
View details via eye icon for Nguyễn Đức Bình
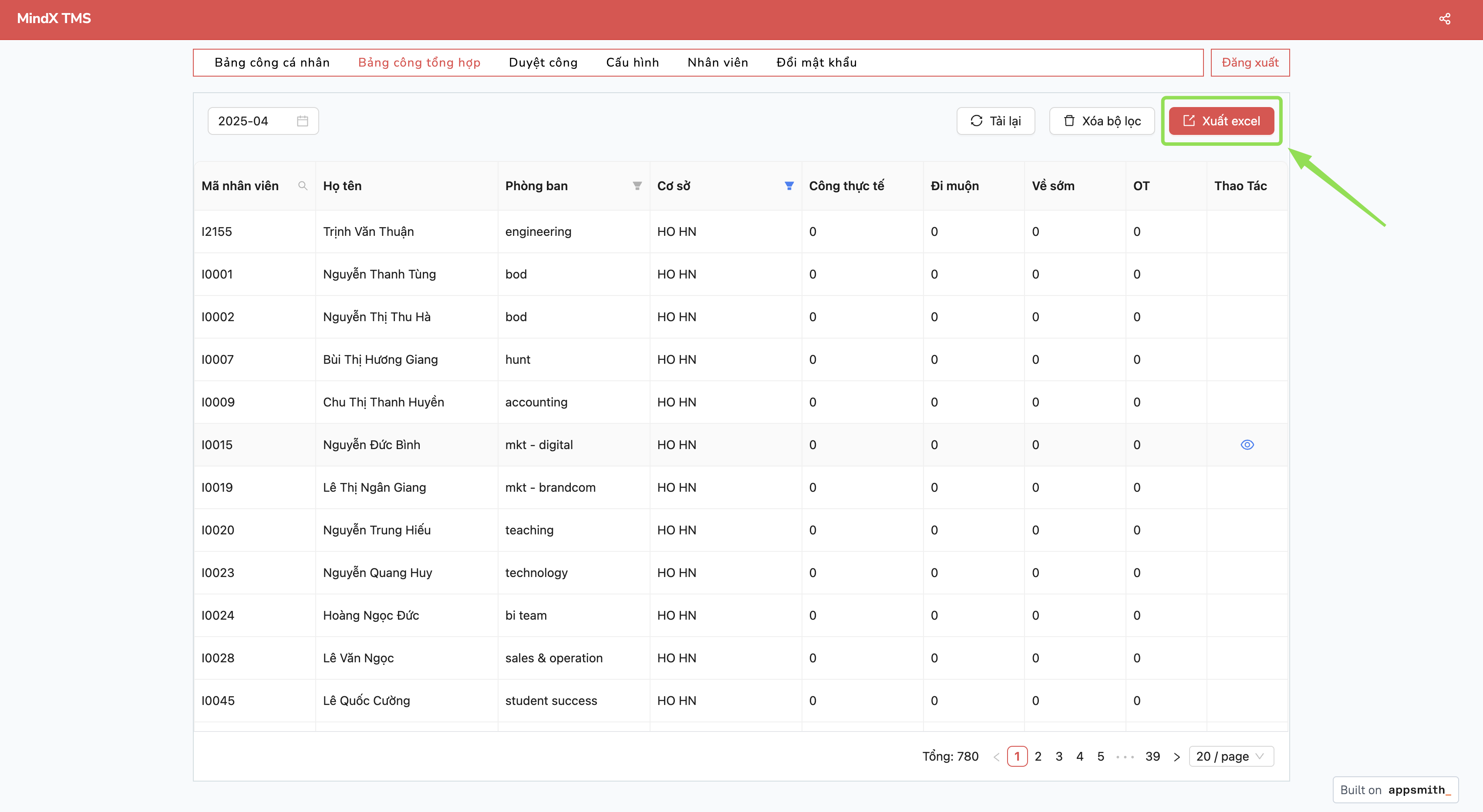pyautogui.click(x=1247, y=445)
